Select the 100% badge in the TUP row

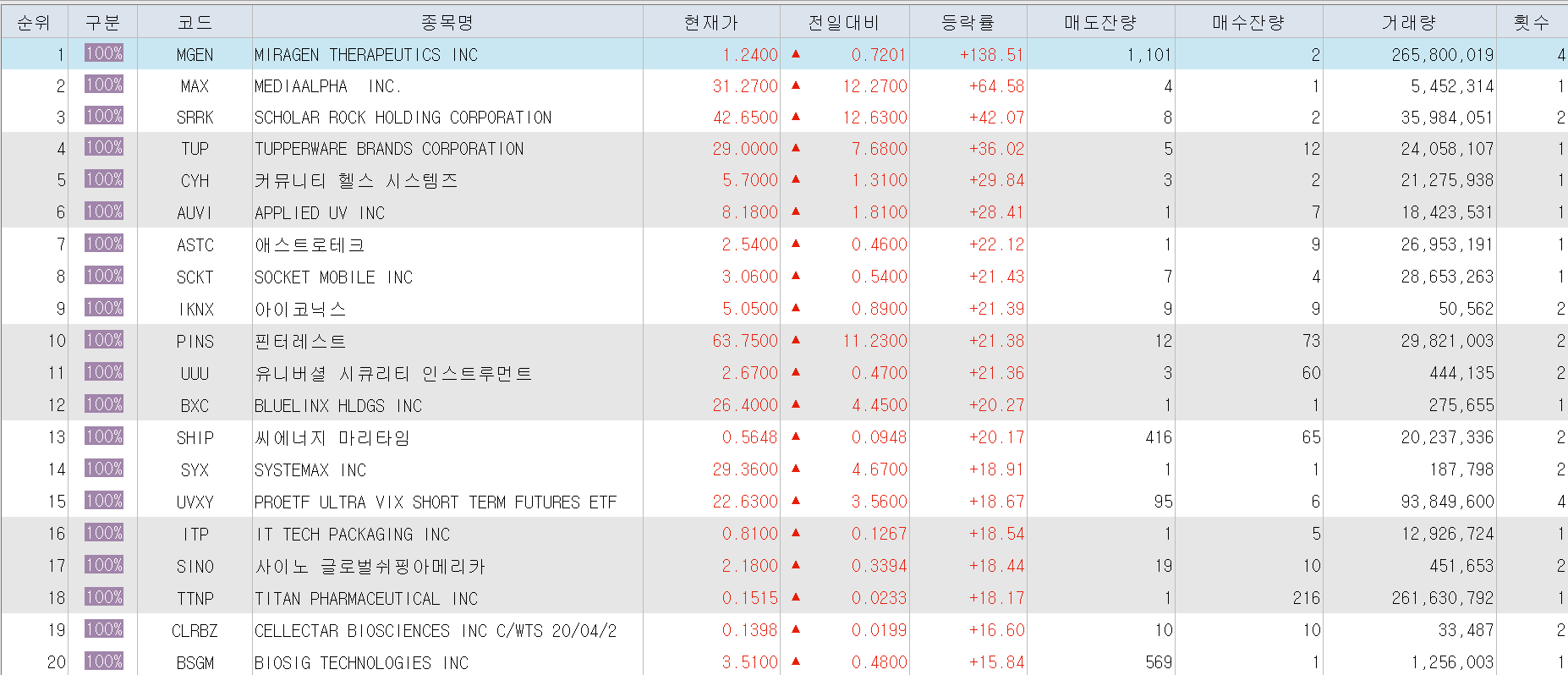point(104,147)
